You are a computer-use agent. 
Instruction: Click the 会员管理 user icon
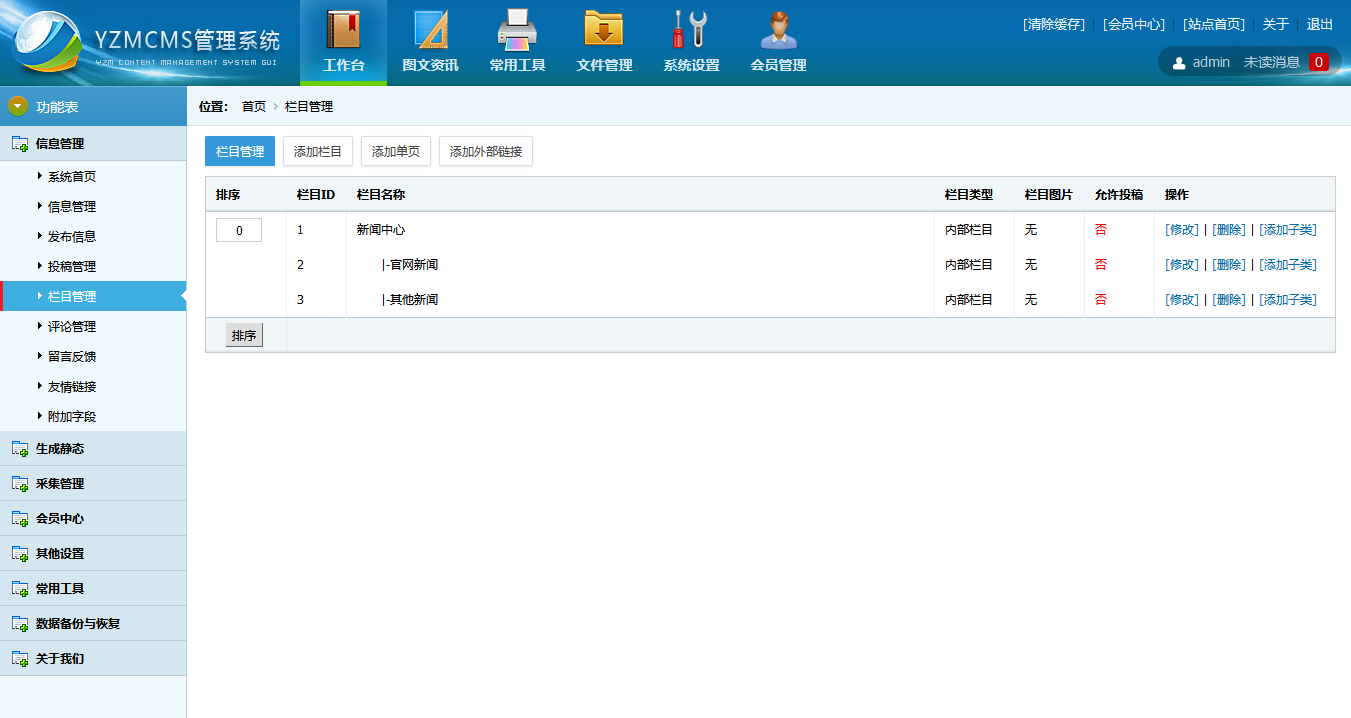click(x=778, y=30)
